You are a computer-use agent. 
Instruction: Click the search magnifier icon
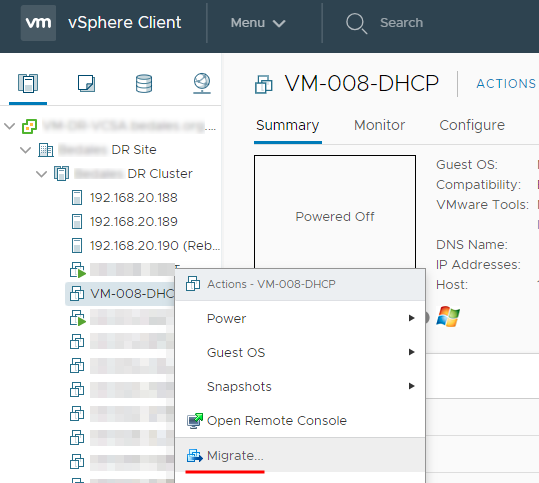356,23
